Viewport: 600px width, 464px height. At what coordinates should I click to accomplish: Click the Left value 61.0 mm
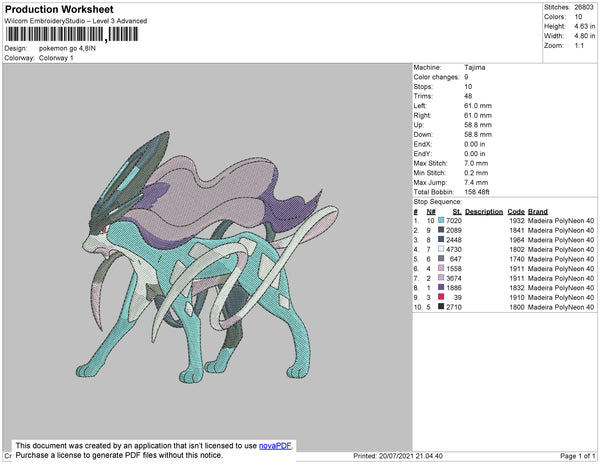[x=478, y=106]
